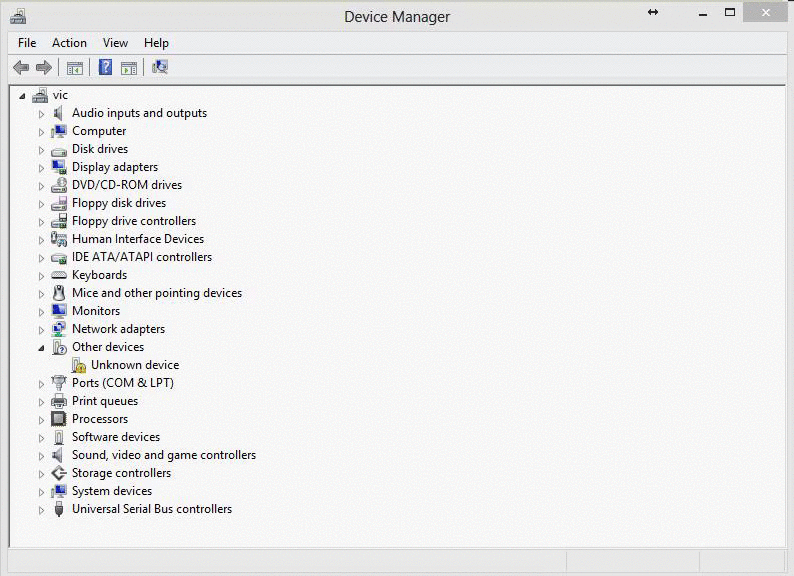Click the Monitors icon
794x576 pixels.
pos(59,311)
